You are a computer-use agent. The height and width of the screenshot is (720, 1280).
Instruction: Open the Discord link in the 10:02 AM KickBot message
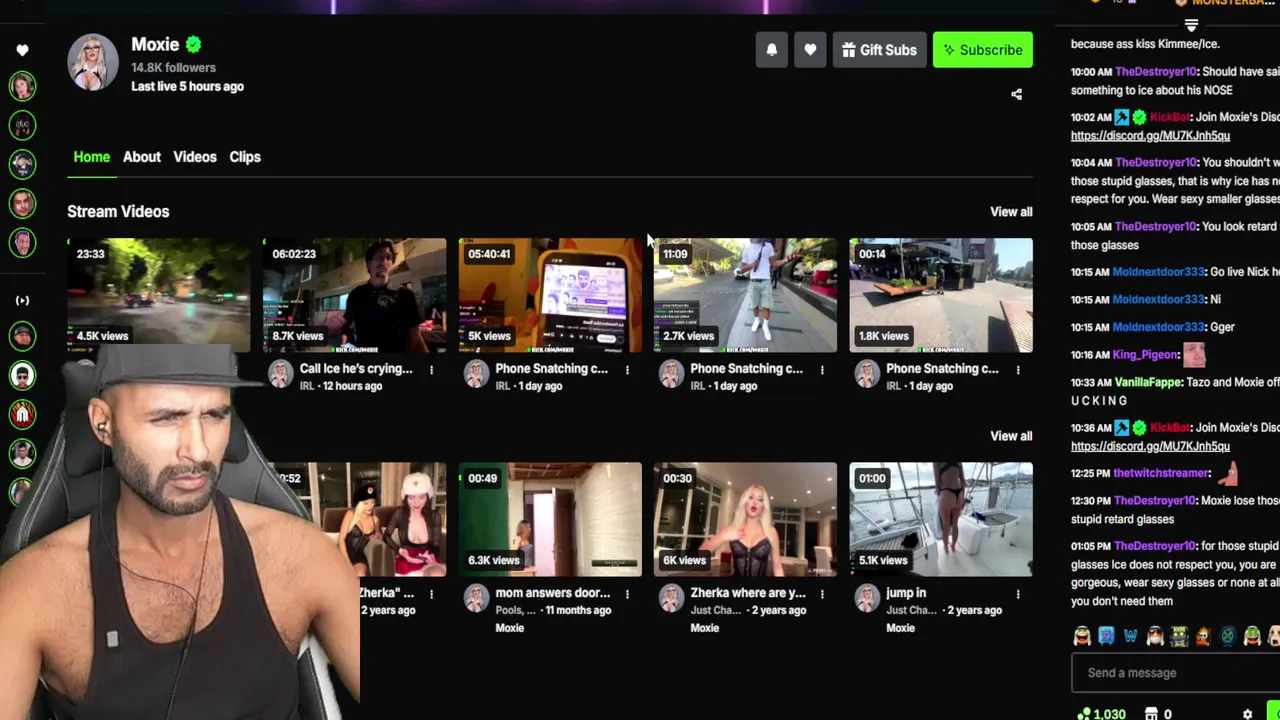[1150, 135]
